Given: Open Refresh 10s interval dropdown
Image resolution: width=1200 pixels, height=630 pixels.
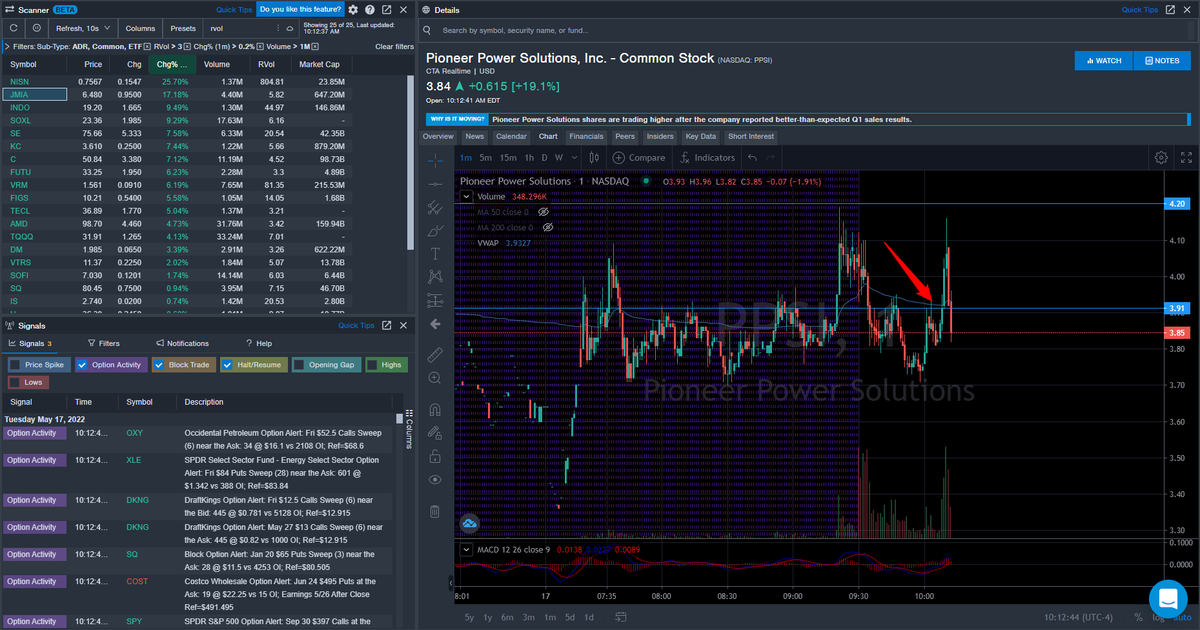Looking at the screenshot, I should 84,29.
